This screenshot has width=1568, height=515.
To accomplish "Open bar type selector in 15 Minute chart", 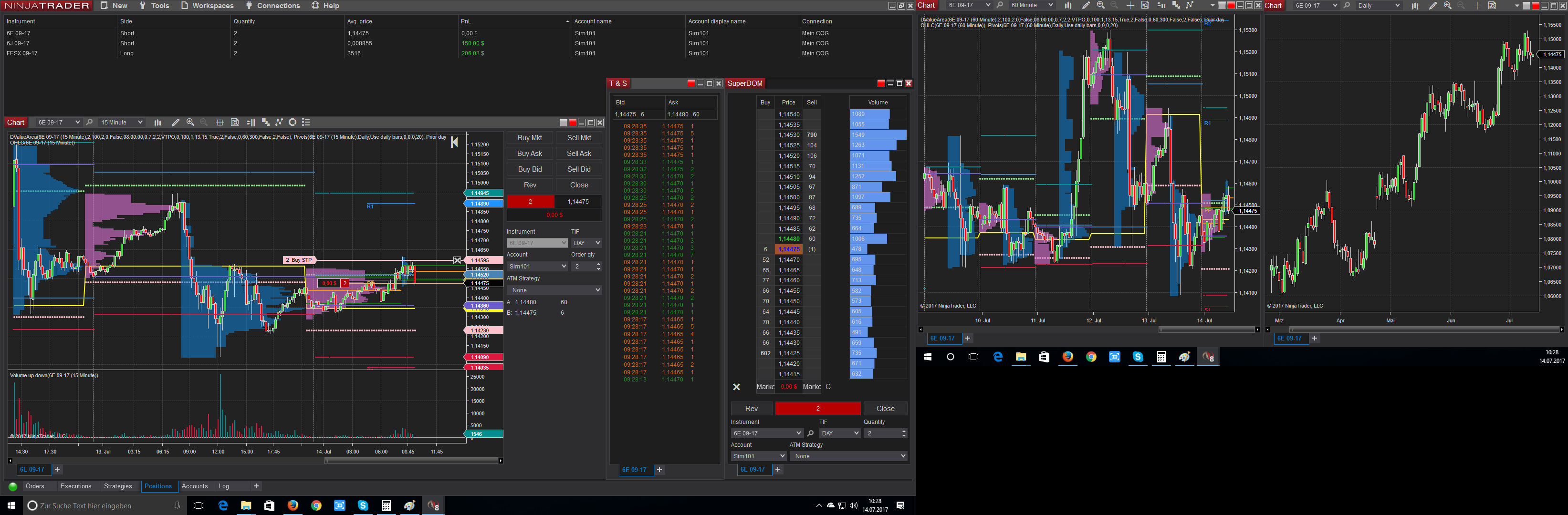I will point(157,122).
